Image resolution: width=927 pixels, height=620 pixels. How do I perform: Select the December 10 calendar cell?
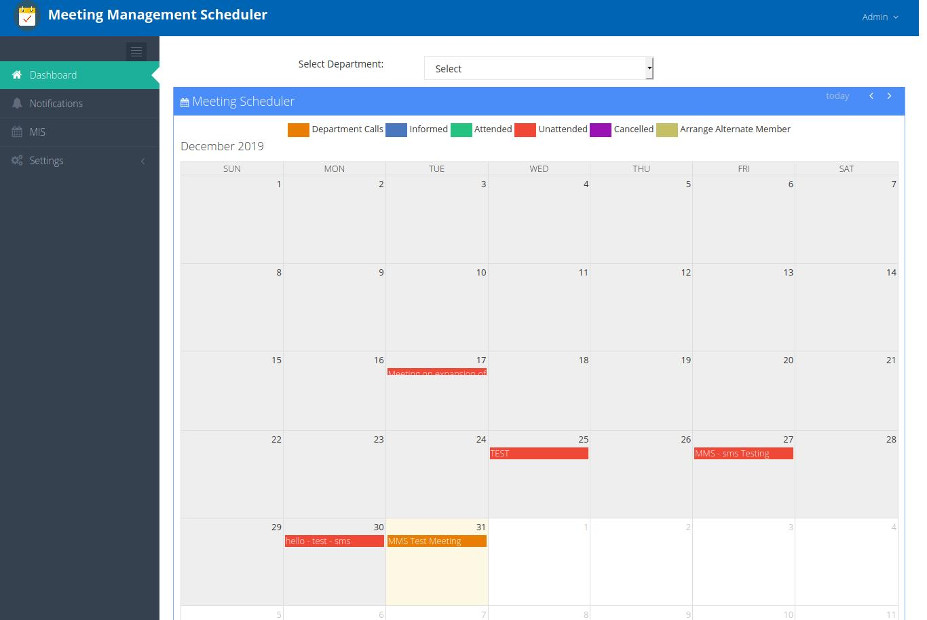[x=436, y=310]
